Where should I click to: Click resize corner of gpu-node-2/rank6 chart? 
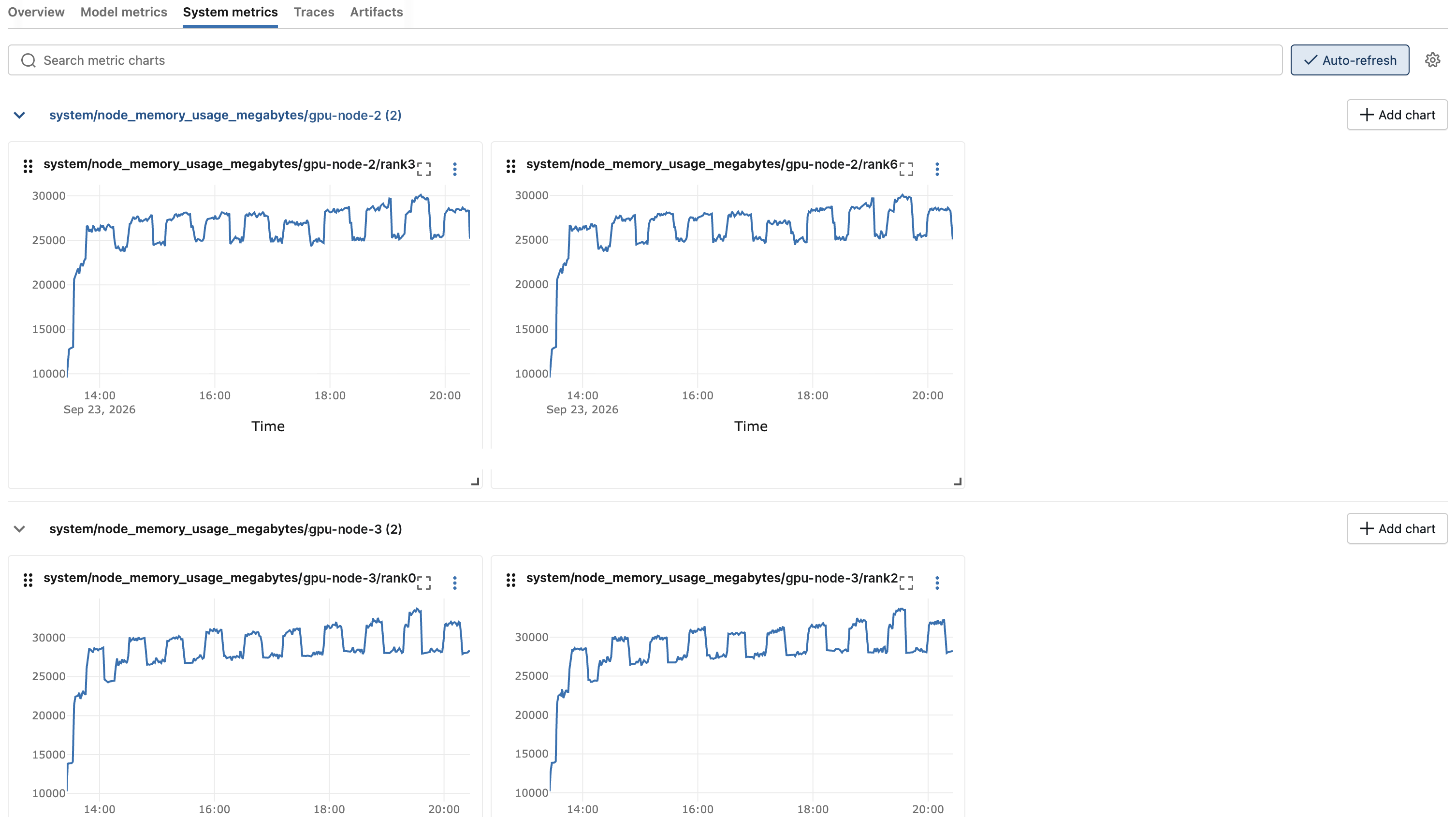coord(958,481)
